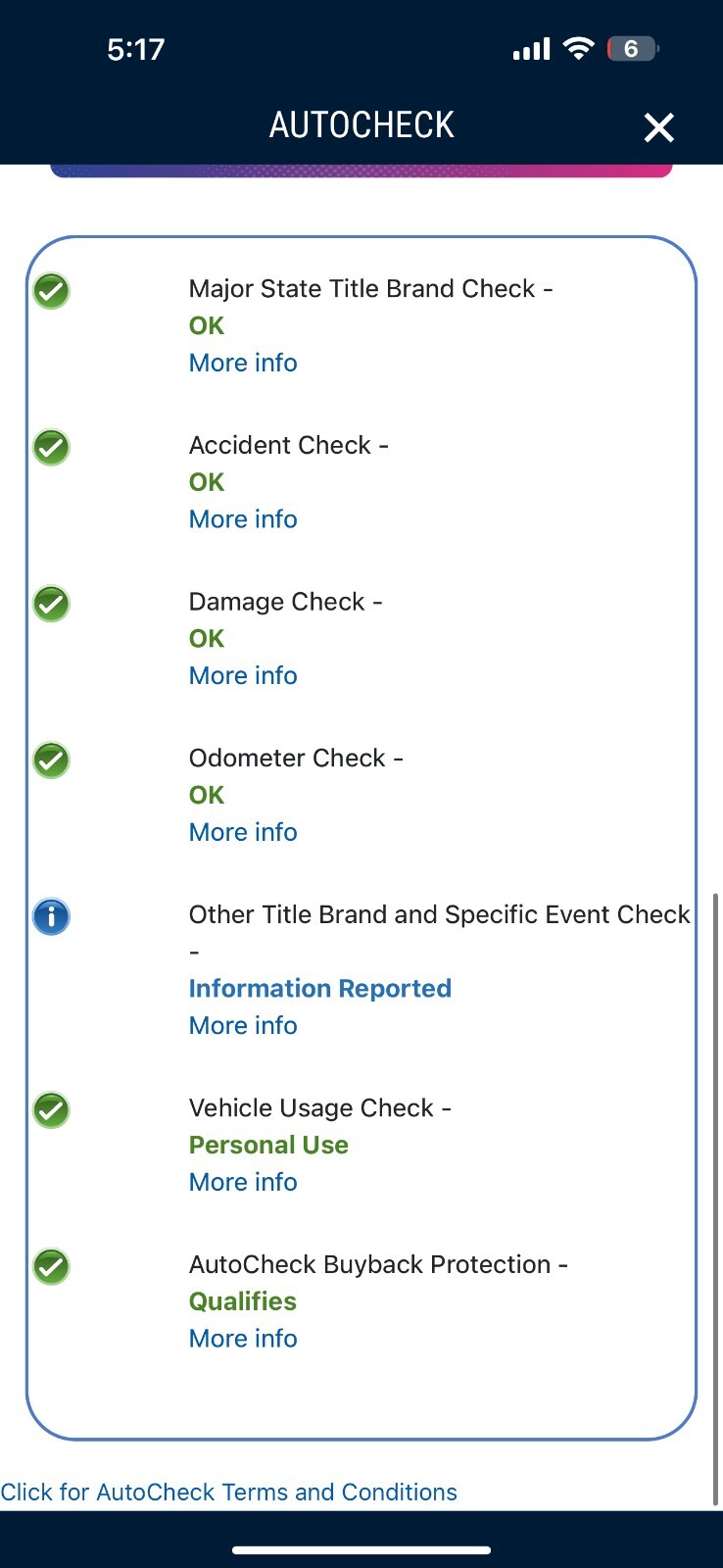Tap the battery indicator in status bar

[x=632, y=49]
